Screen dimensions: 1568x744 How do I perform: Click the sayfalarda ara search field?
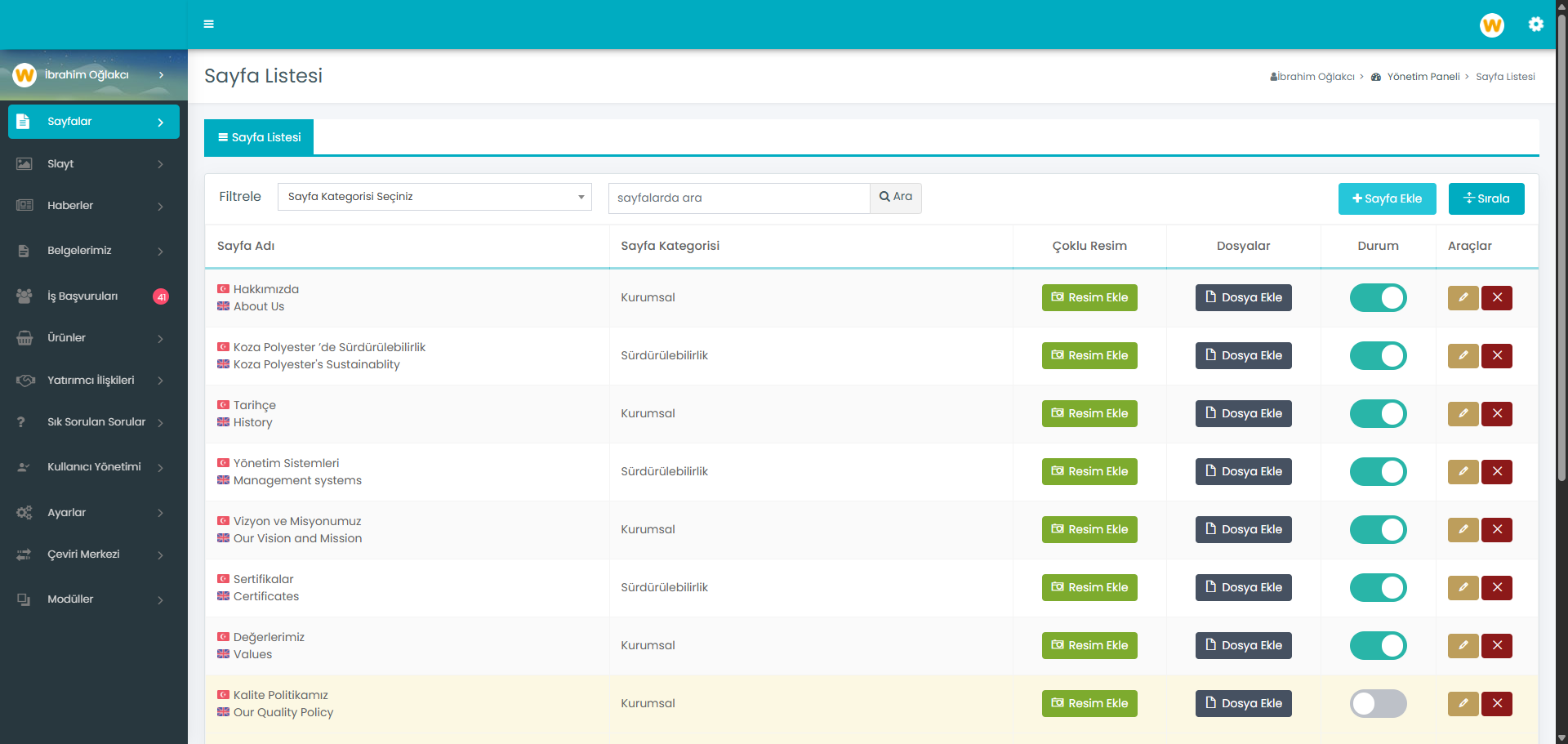click(x=739, y=198)
